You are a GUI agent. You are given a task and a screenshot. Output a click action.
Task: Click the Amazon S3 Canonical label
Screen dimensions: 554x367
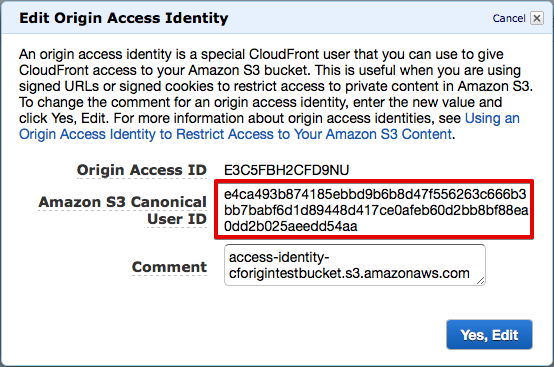[x=122, y=202]
